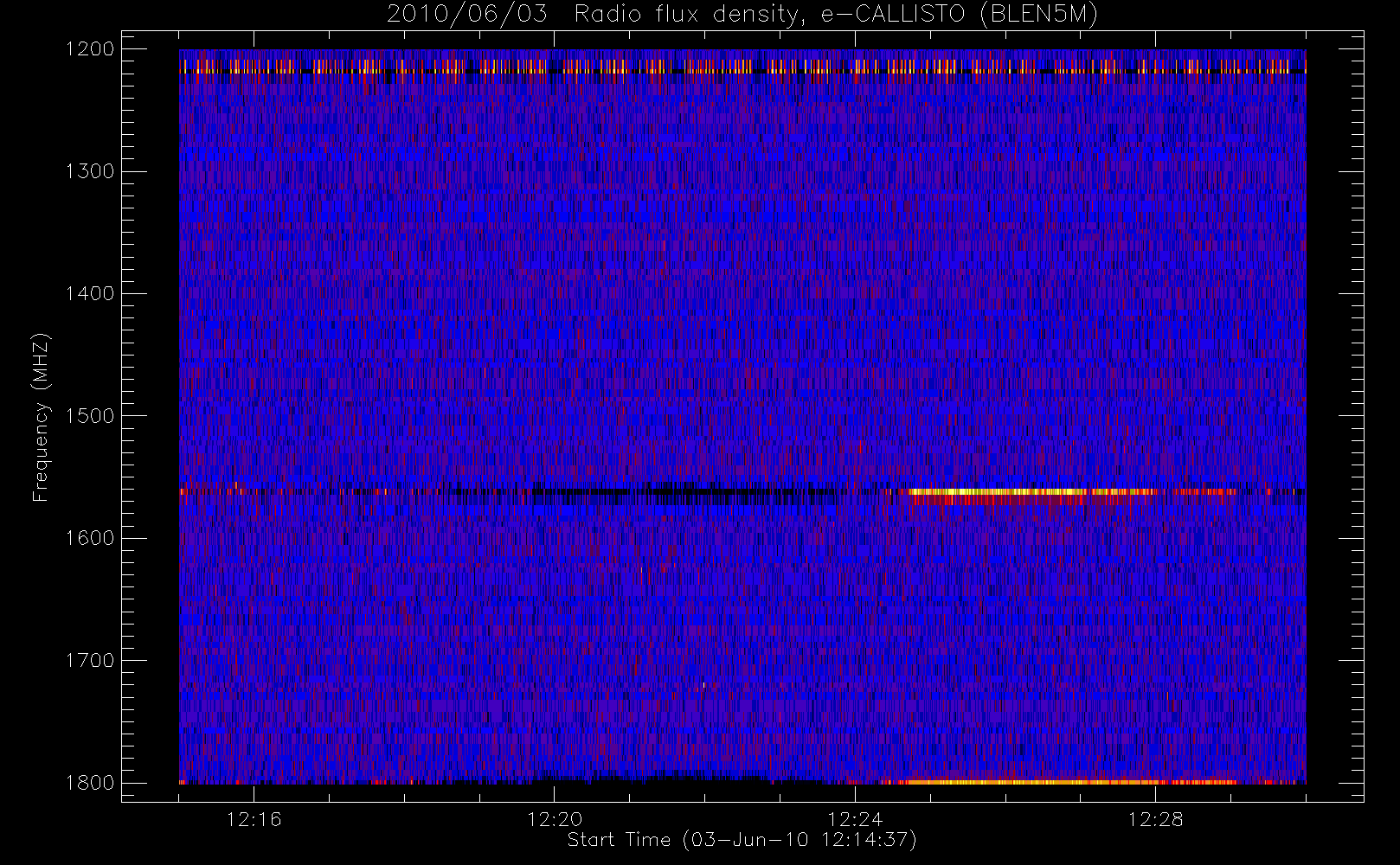Click the 'Frequency (MHZ)' y-axis label
Image resolution: width=1400 pixels, height=865 pixels.
(41, 418)
